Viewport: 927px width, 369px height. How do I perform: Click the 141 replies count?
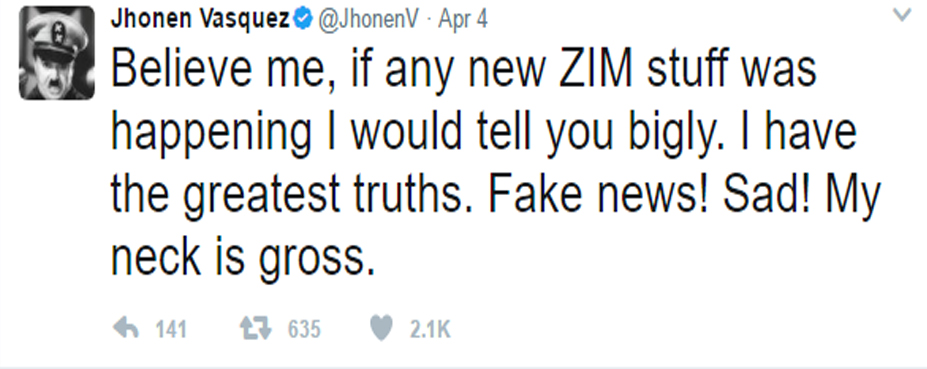pos(171,329)
